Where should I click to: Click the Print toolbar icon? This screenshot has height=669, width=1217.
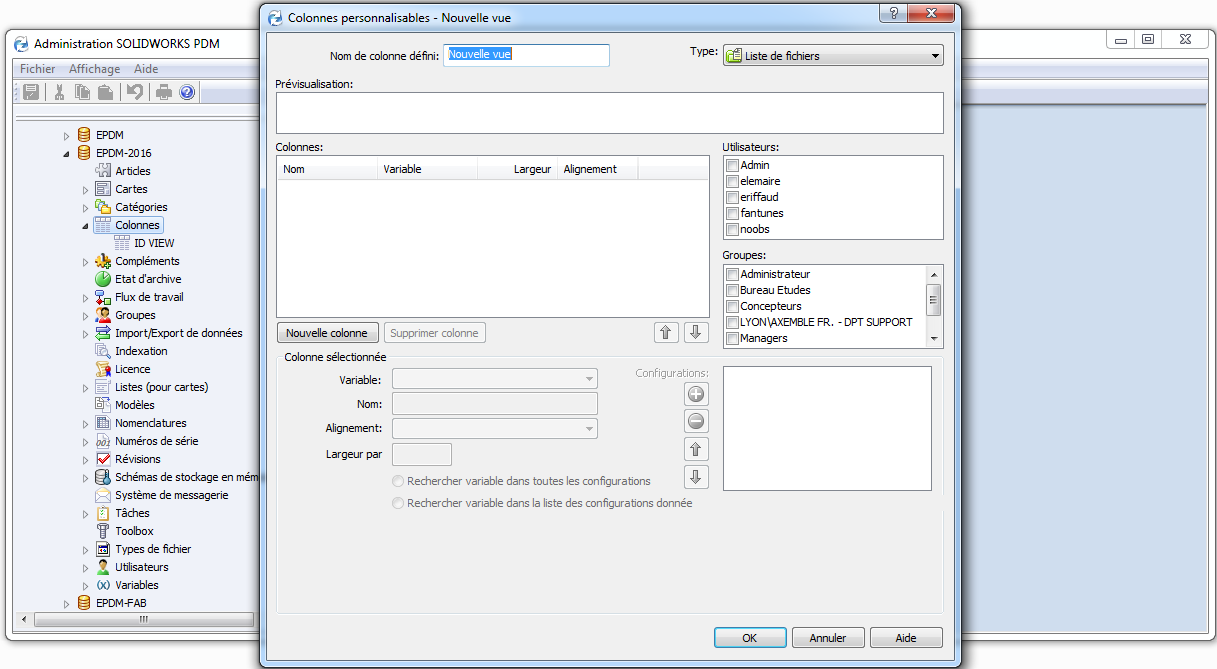pos(164,92)
